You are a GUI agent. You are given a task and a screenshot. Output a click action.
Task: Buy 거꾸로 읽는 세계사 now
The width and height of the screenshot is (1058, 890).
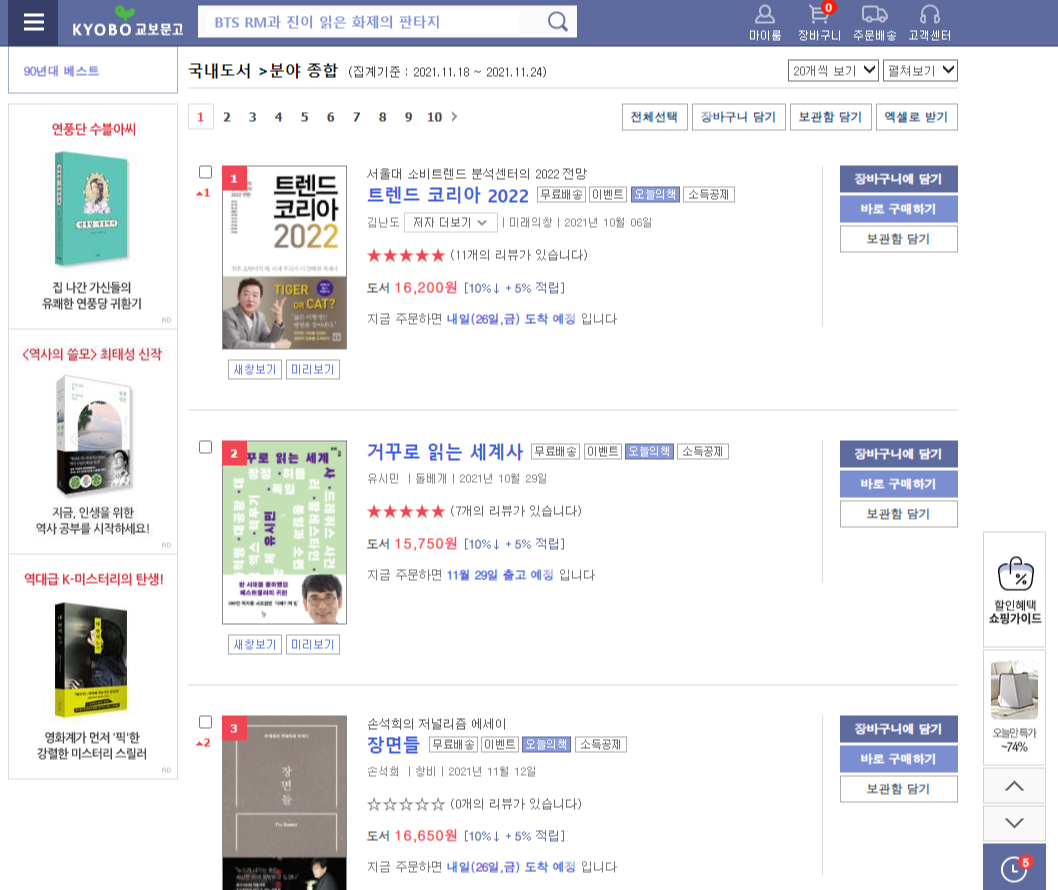(898, 484)
